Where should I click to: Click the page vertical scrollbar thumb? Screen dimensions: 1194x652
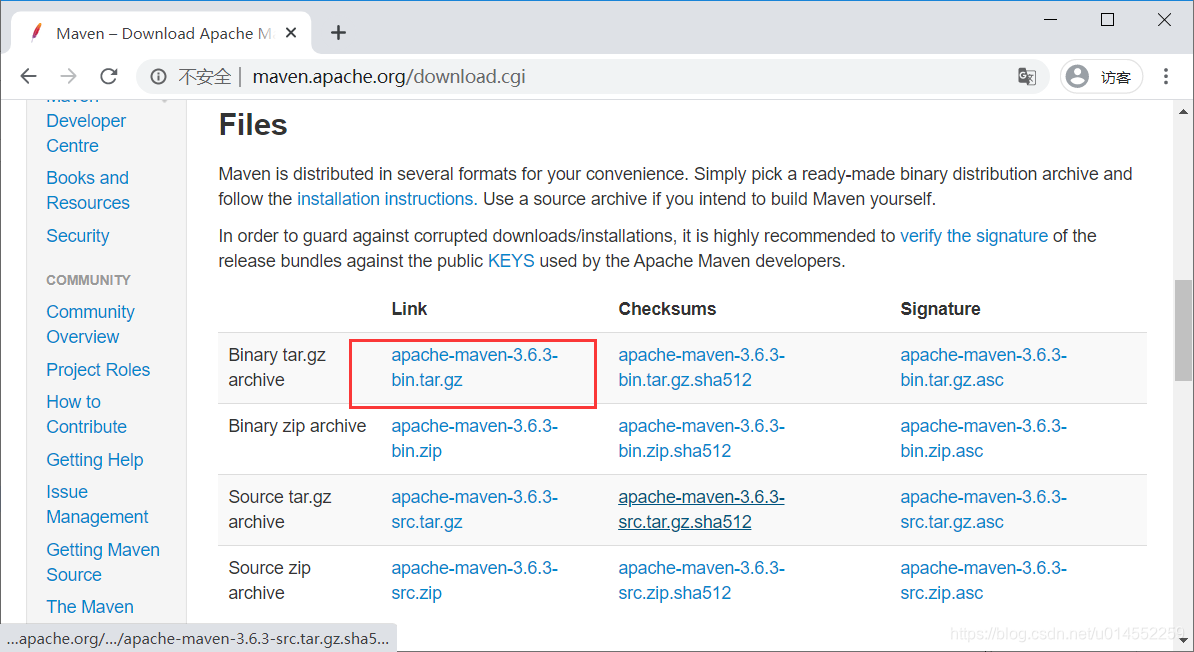[1183, 330]
